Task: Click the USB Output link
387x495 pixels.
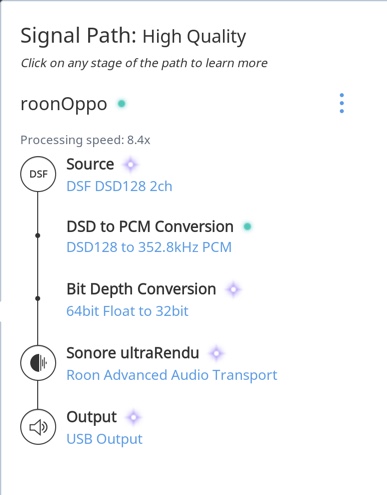Action: pyautogui.click(x=104, y=439)
